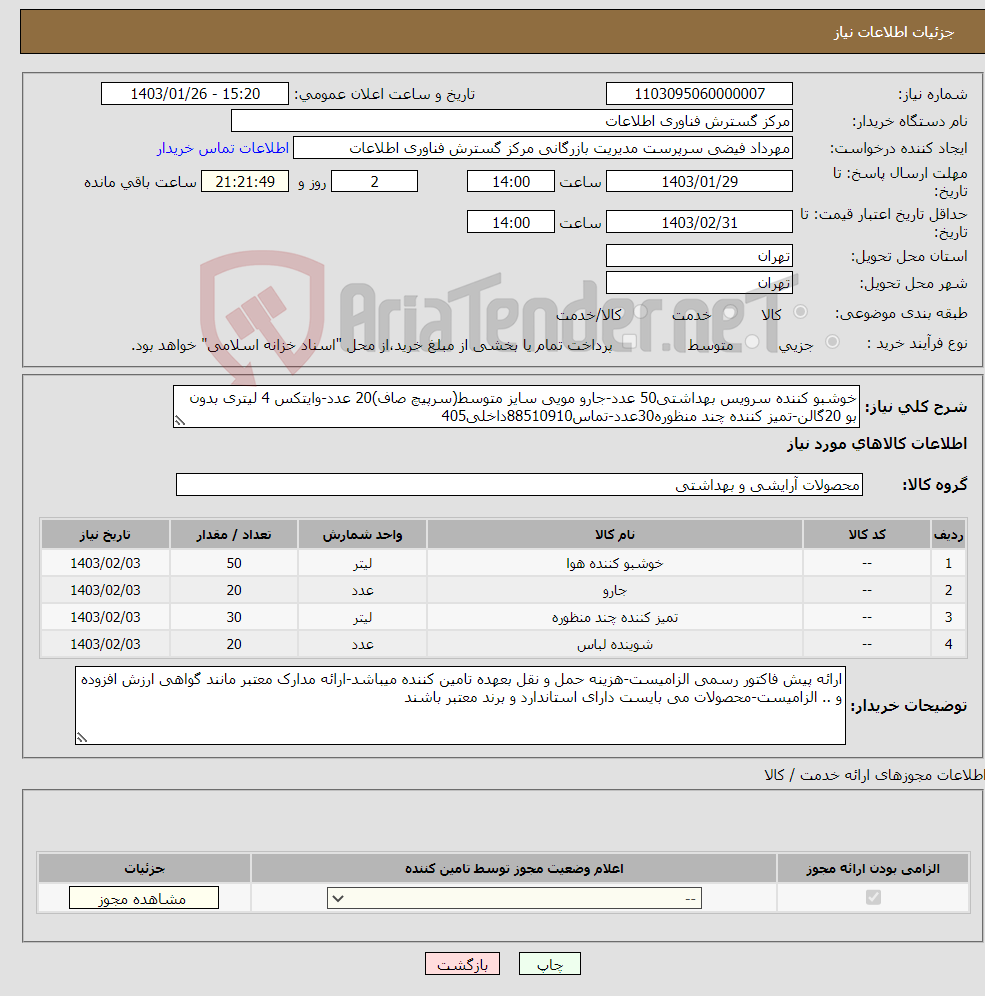Screen dimensions: 985x996
Task: Click the عدد unit in the شوینده لباس row
Action: 363,644
